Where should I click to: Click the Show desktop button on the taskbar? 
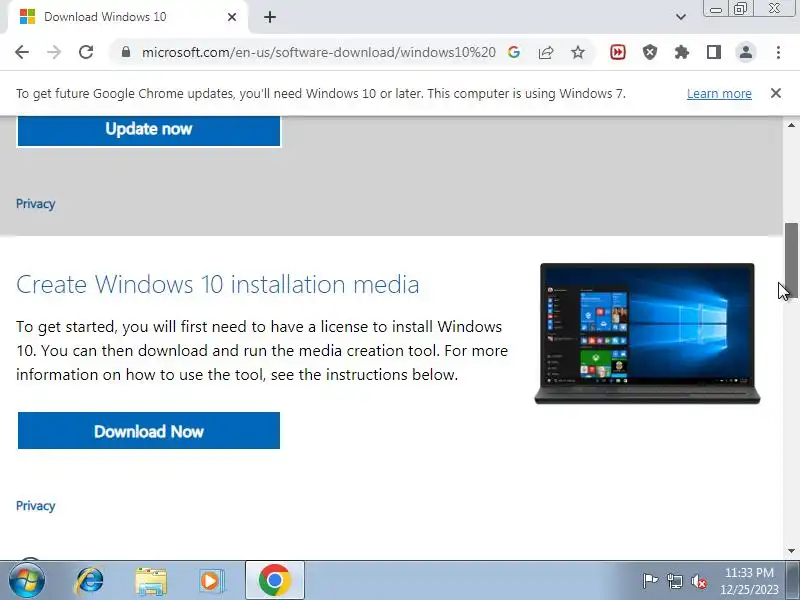793,581
